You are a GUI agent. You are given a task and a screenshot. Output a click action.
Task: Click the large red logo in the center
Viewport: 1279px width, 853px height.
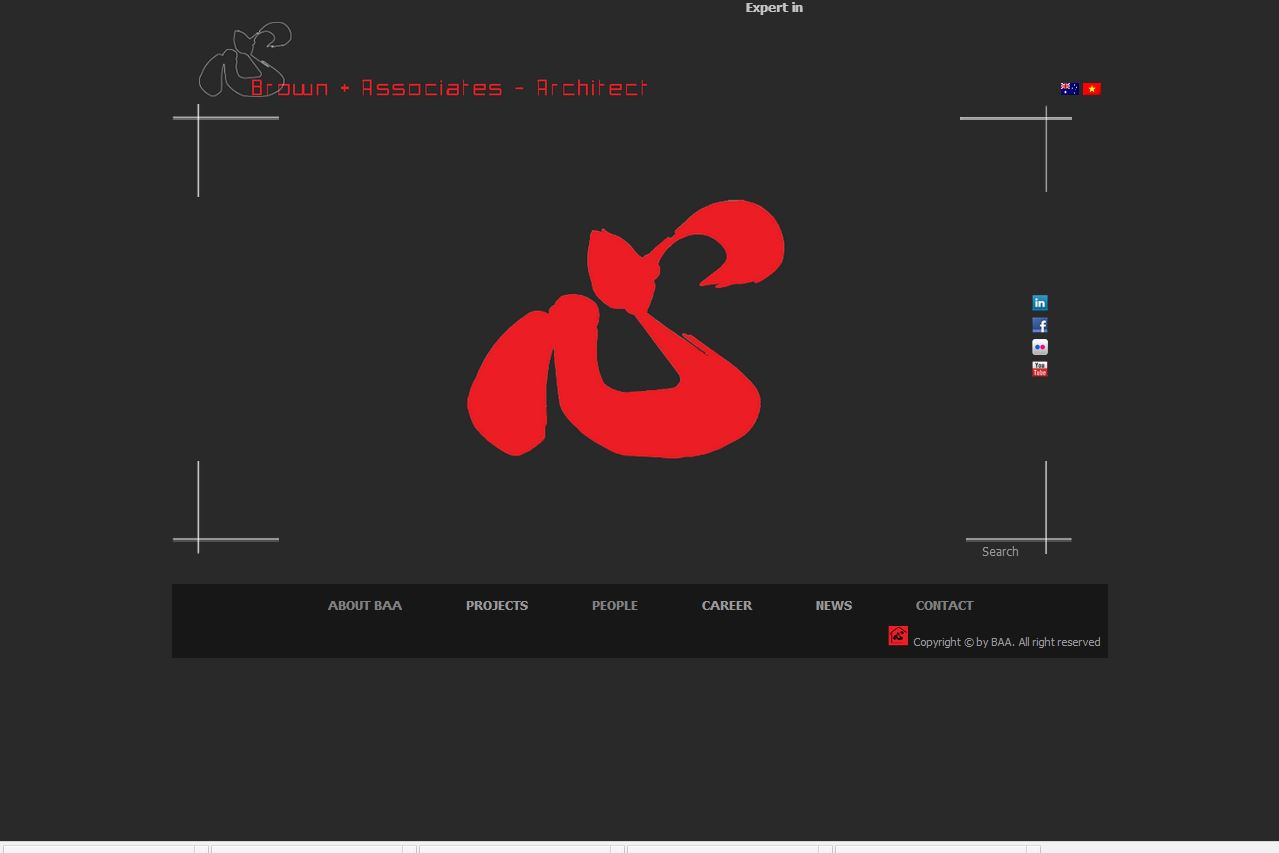626,328
